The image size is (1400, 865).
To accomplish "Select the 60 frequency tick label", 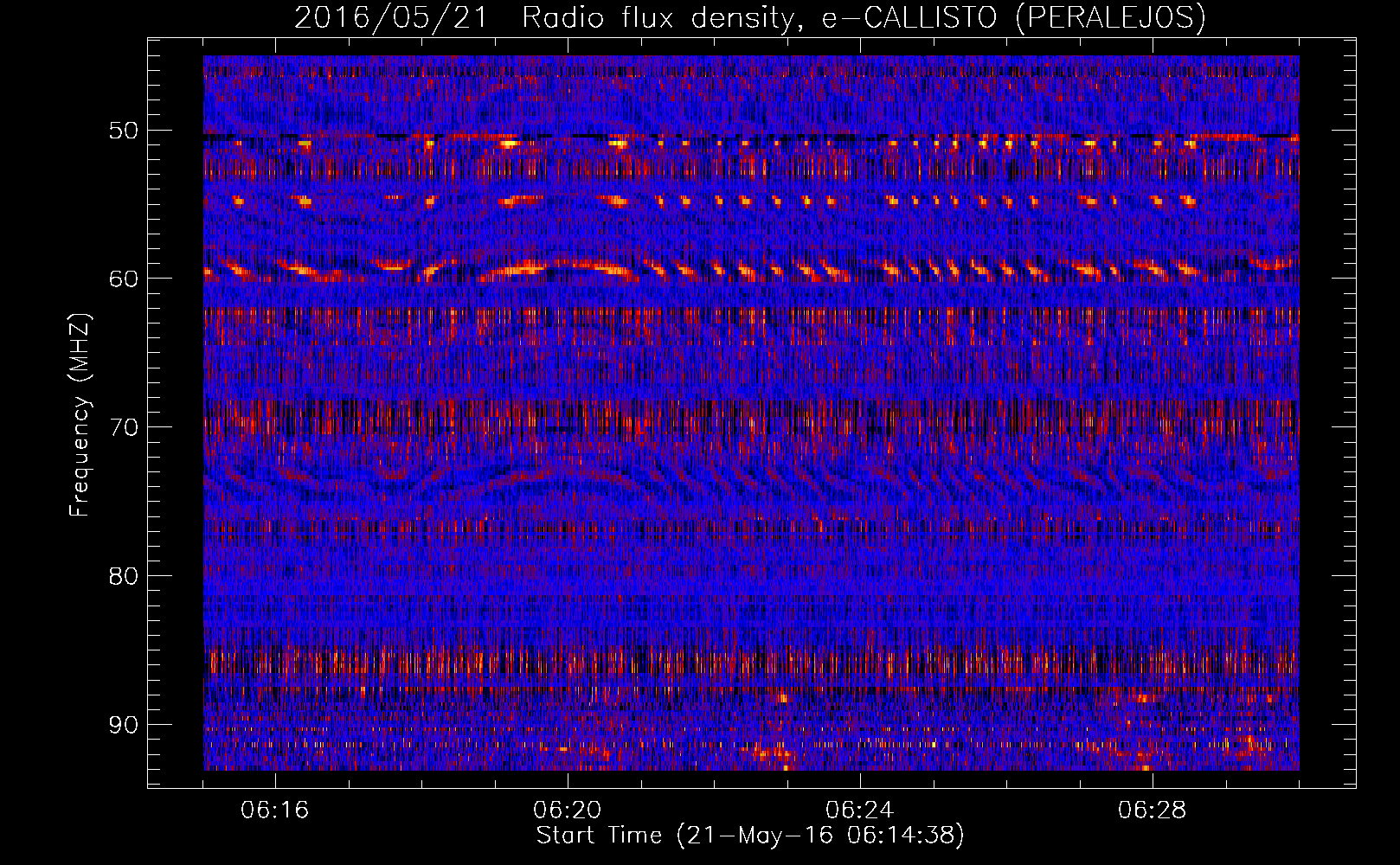I will (123, 279).
